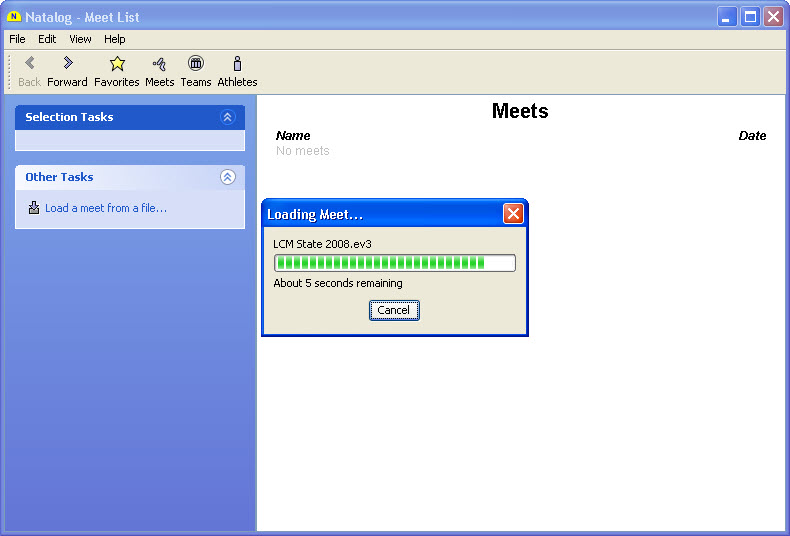This screenshot has width=790, height=536.
Task: Click the green loading progress bar
Action: tap(394, 263)
